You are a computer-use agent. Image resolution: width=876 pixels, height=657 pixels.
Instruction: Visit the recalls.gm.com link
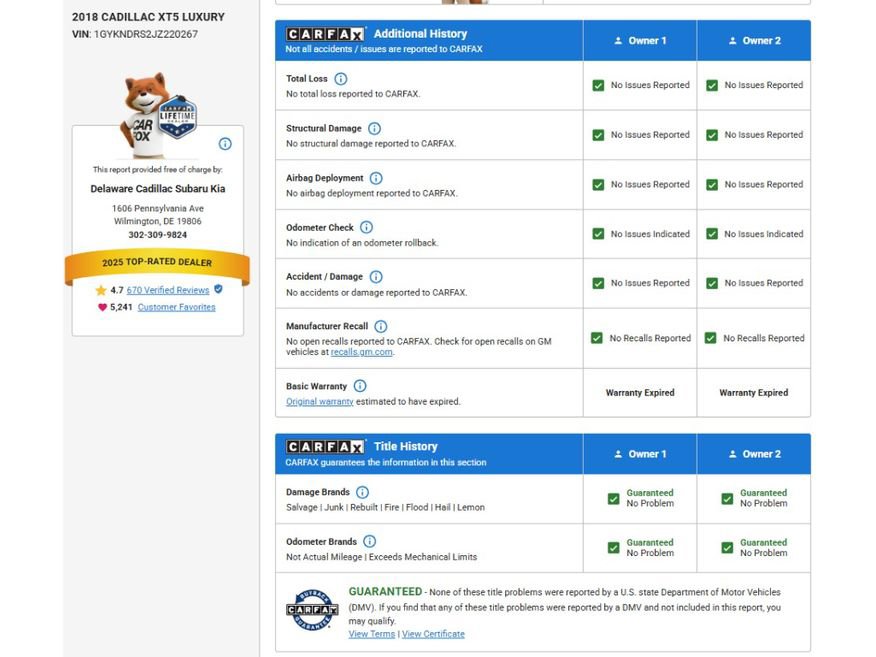click(361, 352)
